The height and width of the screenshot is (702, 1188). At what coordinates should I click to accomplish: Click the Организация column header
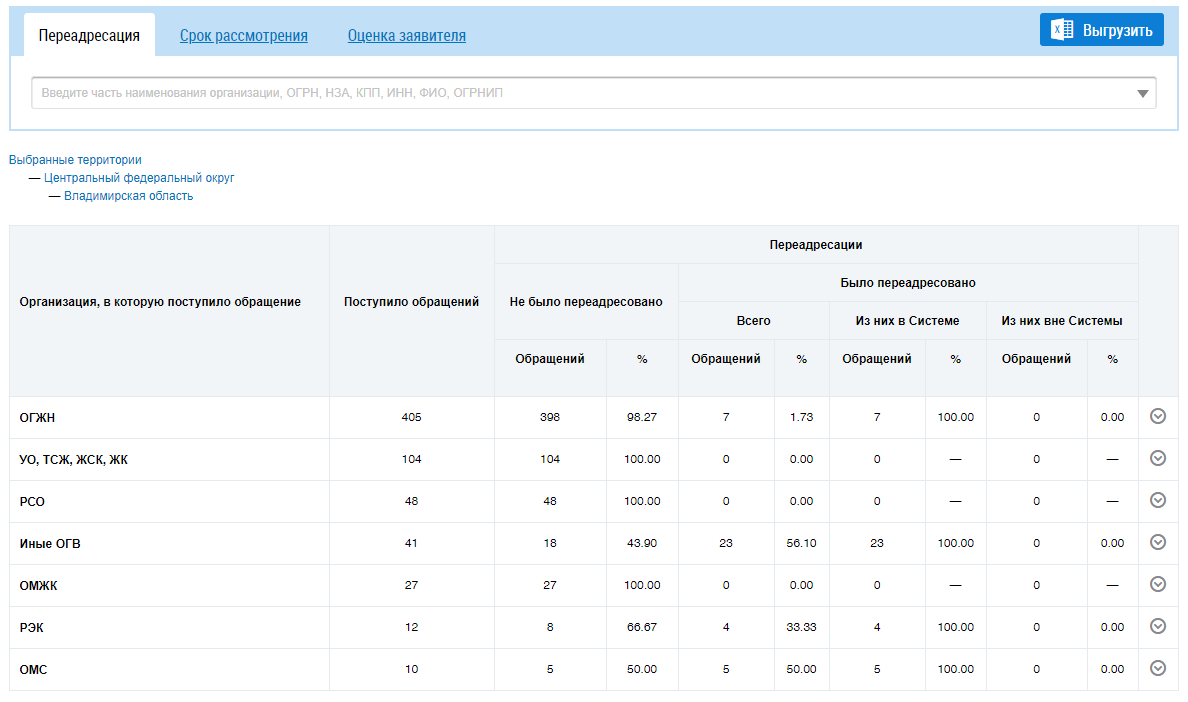160,302
